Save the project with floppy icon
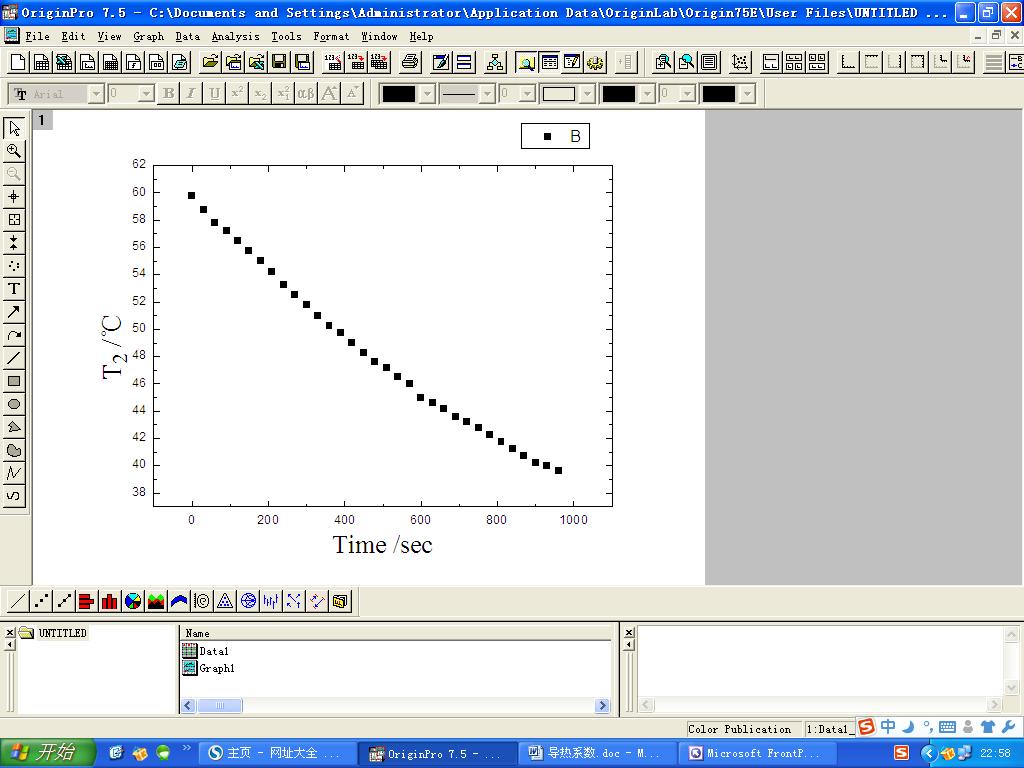 point(279,62)
